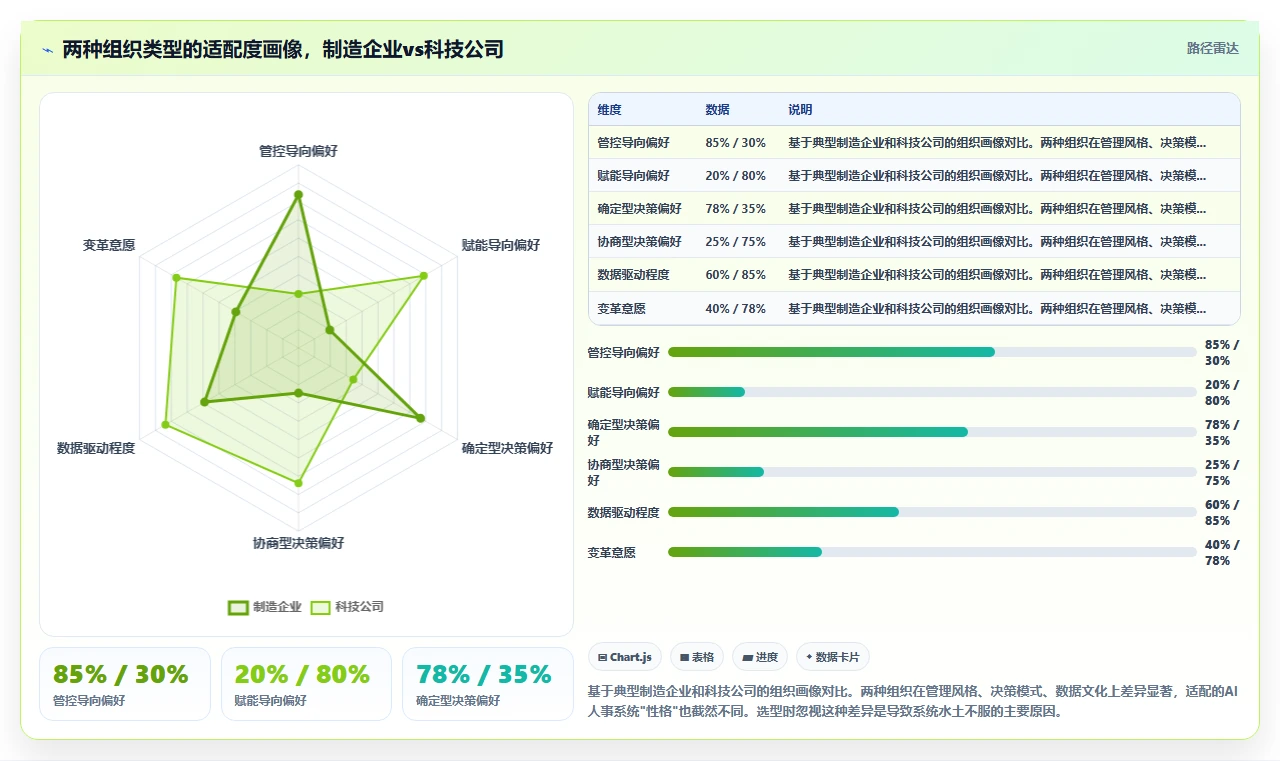Click the 制造企业 point on 确定型决策偏好 axis

[x=420, y=418]
